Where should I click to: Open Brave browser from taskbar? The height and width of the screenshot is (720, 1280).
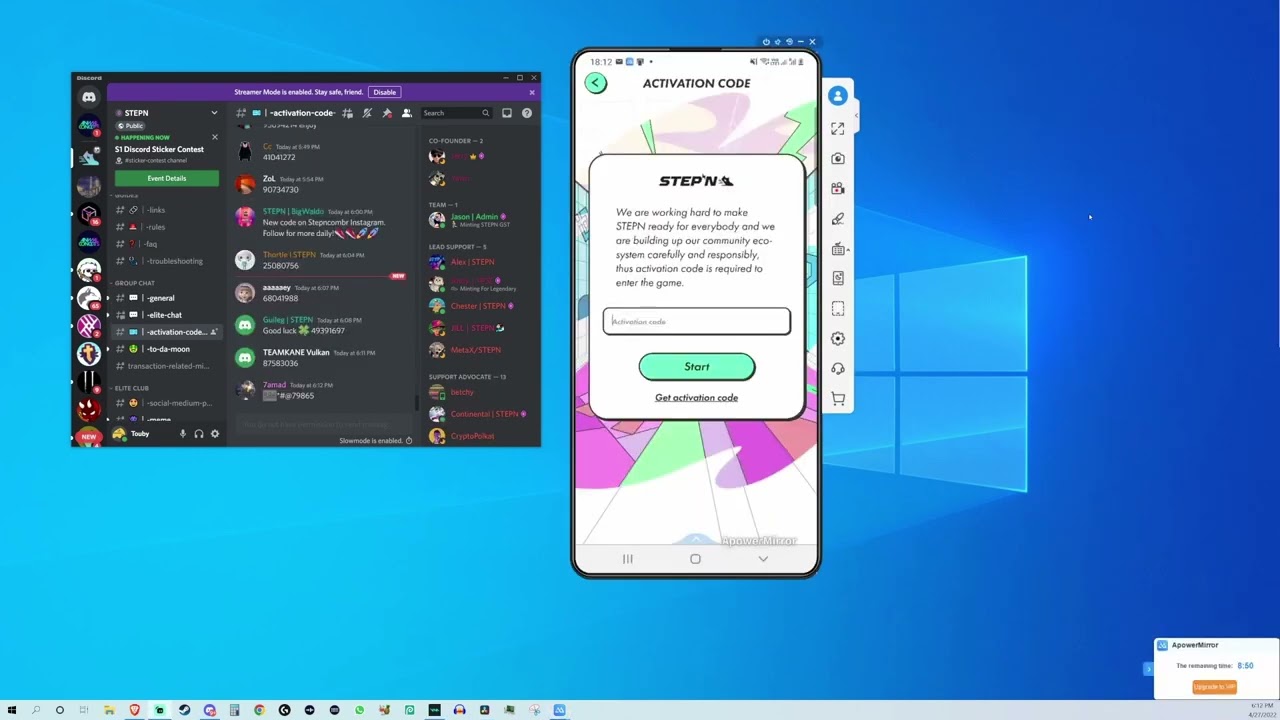tap(134, 710)
